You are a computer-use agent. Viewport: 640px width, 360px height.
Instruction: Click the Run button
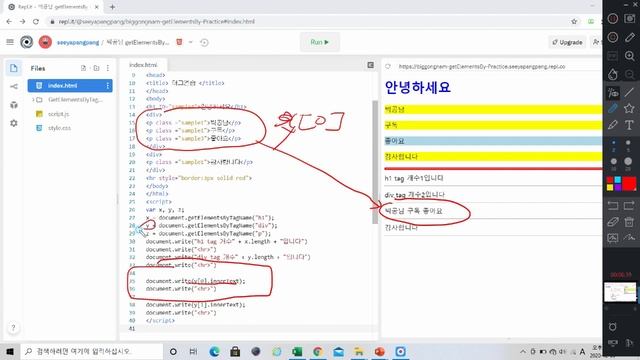tap(320, 42)
